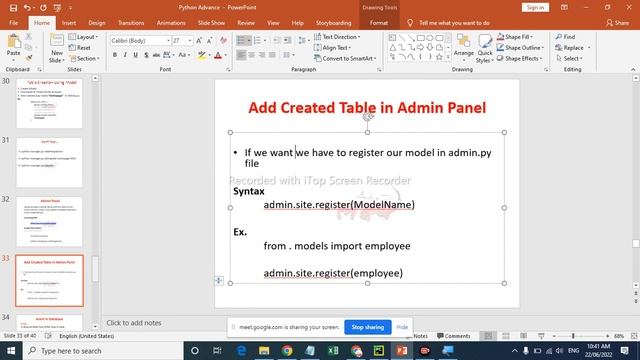Click Convert to SmartArt
640x360 pixels.
345,58
